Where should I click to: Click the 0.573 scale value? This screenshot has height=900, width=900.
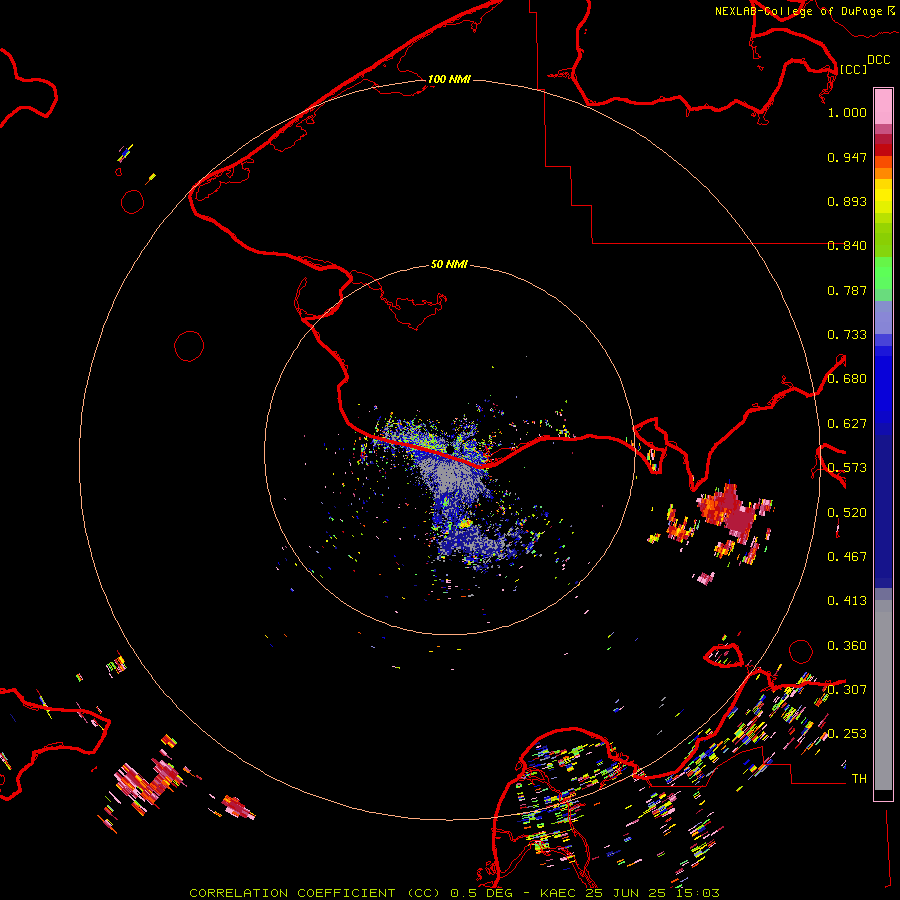point(847,468)
